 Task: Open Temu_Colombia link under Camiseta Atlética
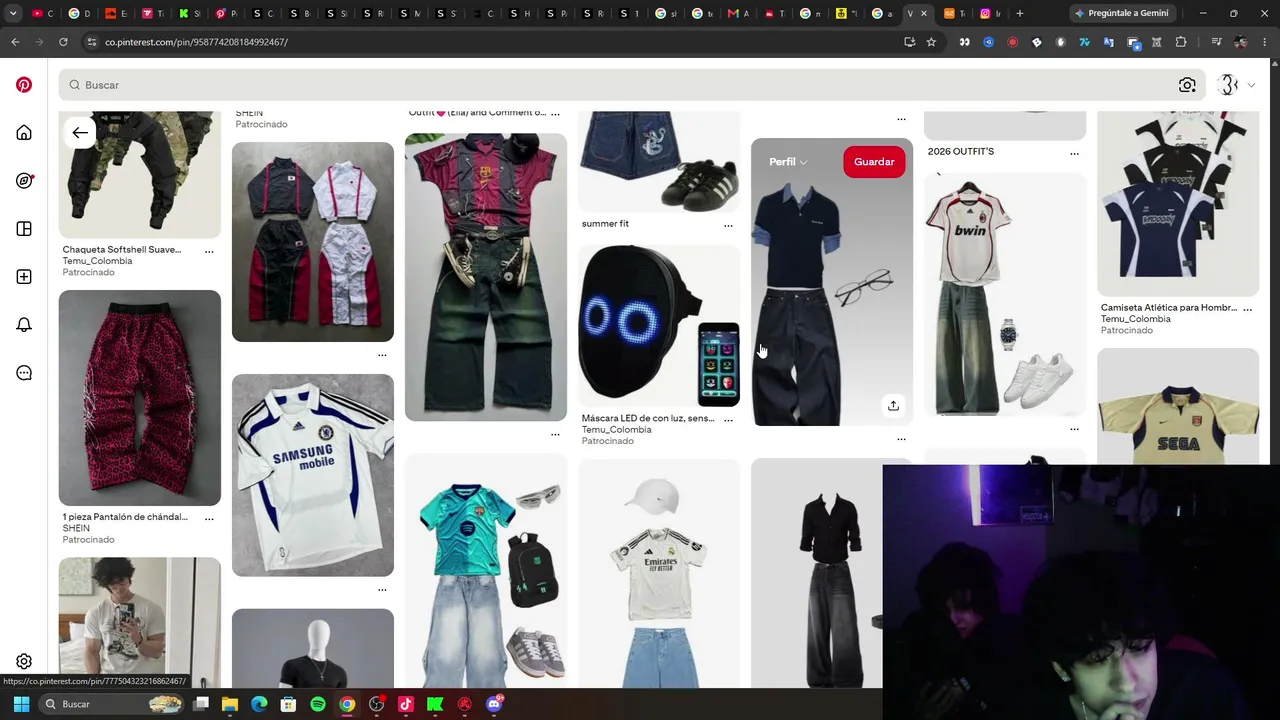point(1136,319)
